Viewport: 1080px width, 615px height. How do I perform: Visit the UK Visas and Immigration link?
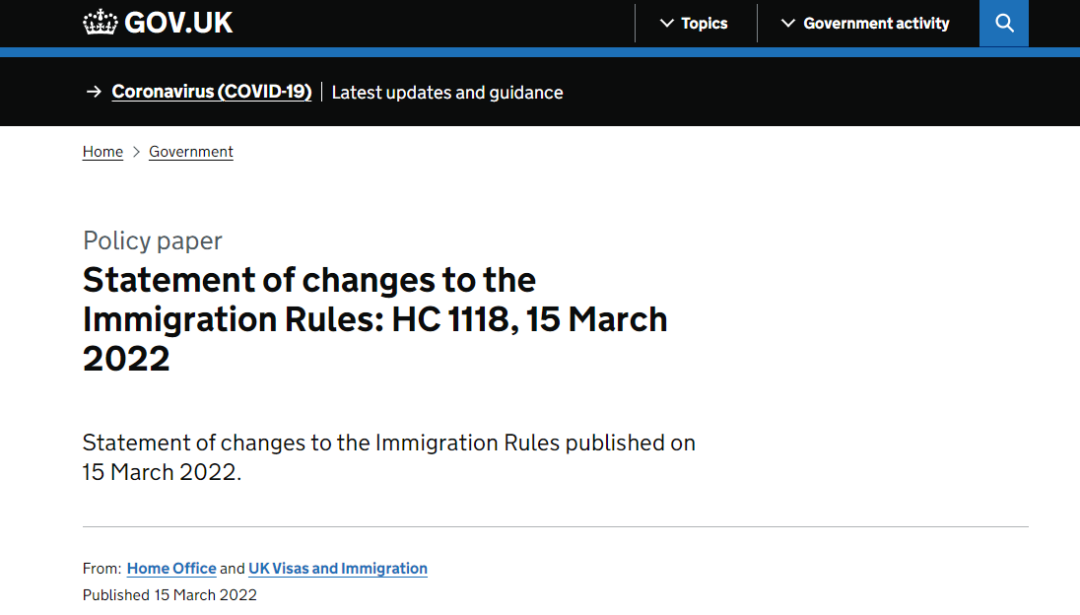pos(338,568)
